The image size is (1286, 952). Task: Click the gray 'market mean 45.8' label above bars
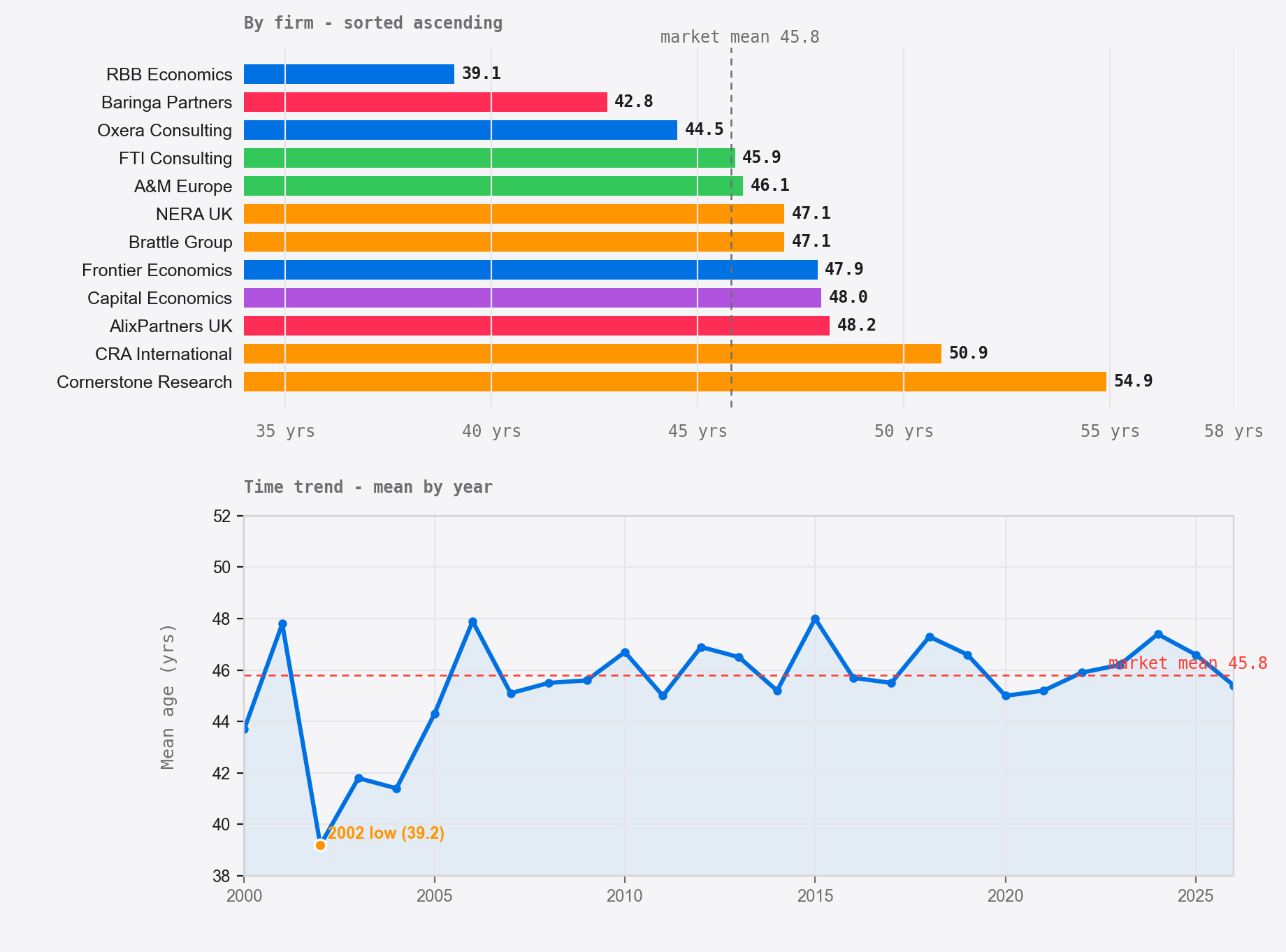(x=740, y=37)
